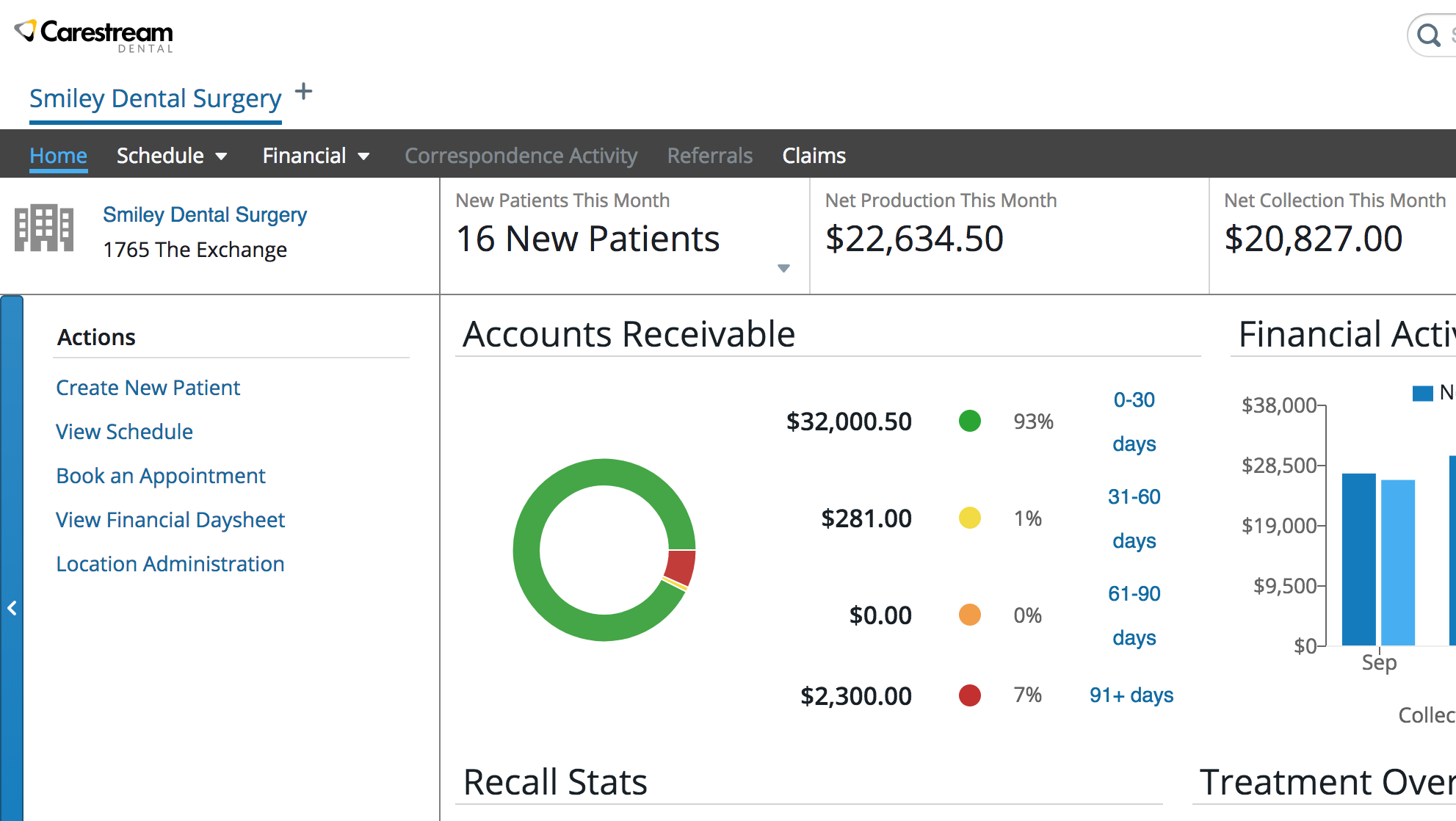The image size is (1456, 821).
Task: Click the Accounts Receivable heading
Action: point(629,334)
